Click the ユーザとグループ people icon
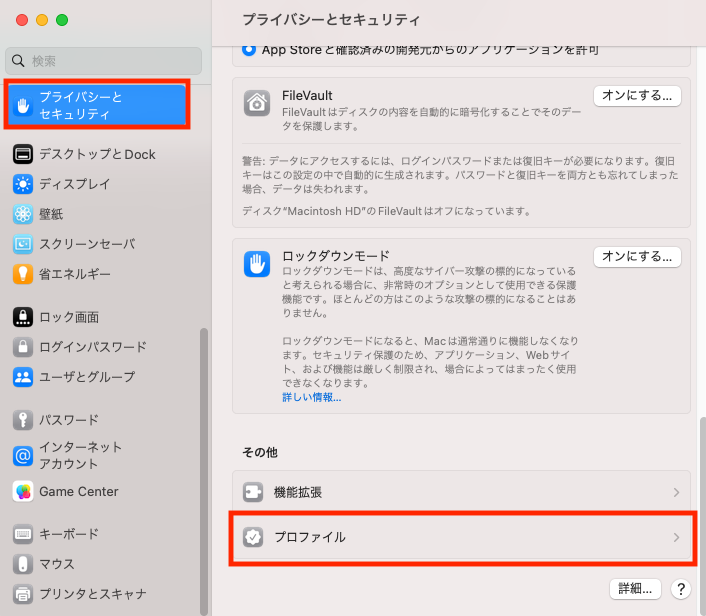This screenshot has height=616, width=706. (x=23, y=377)
